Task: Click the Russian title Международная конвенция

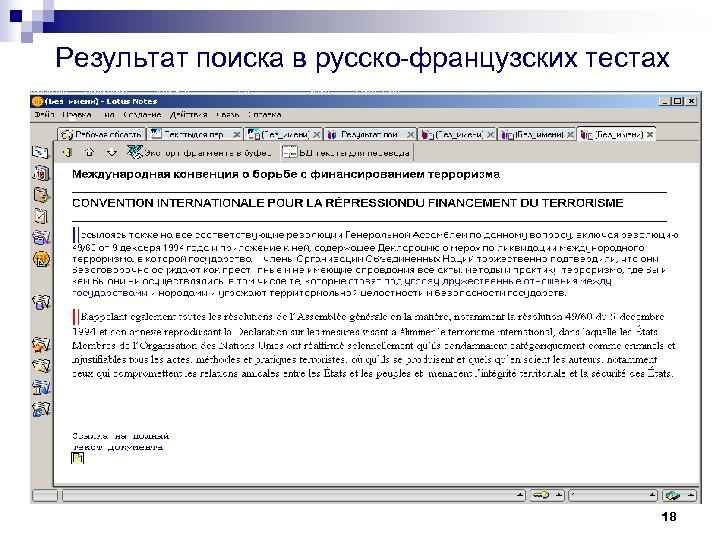Action: 286,174
